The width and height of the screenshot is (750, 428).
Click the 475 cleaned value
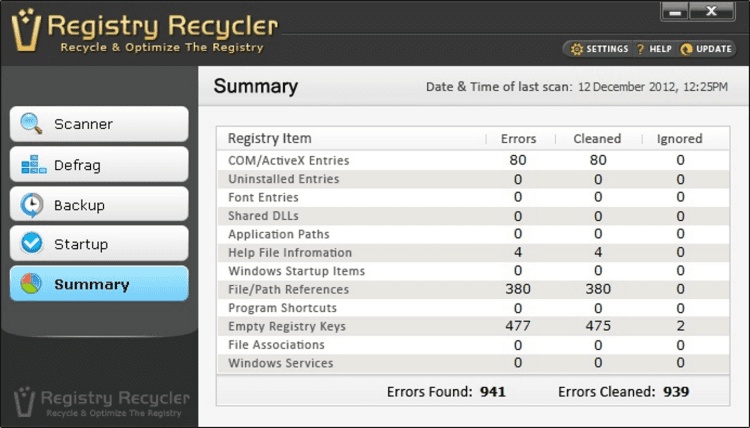598,326
